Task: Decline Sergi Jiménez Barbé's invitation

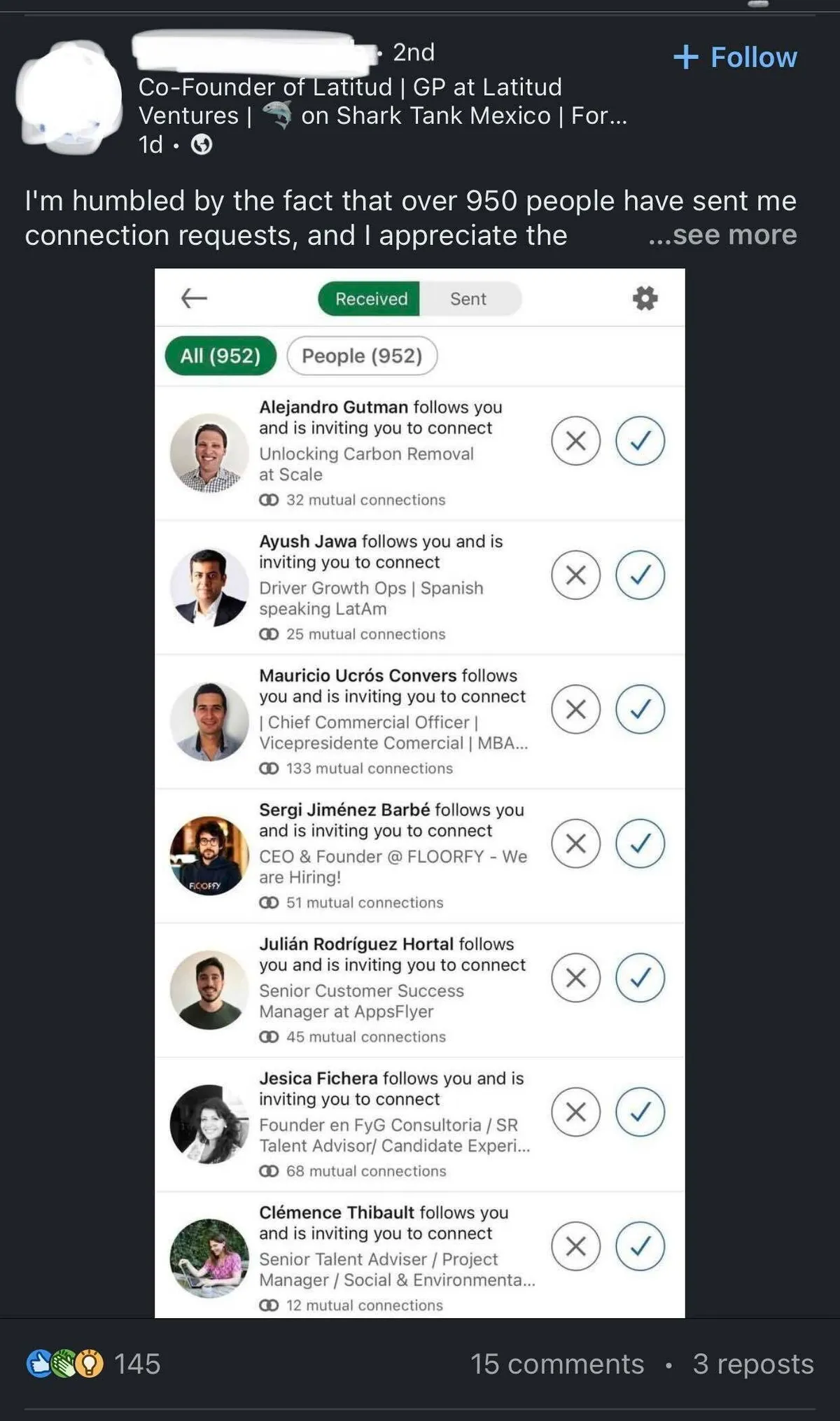Action: (575, 843)
